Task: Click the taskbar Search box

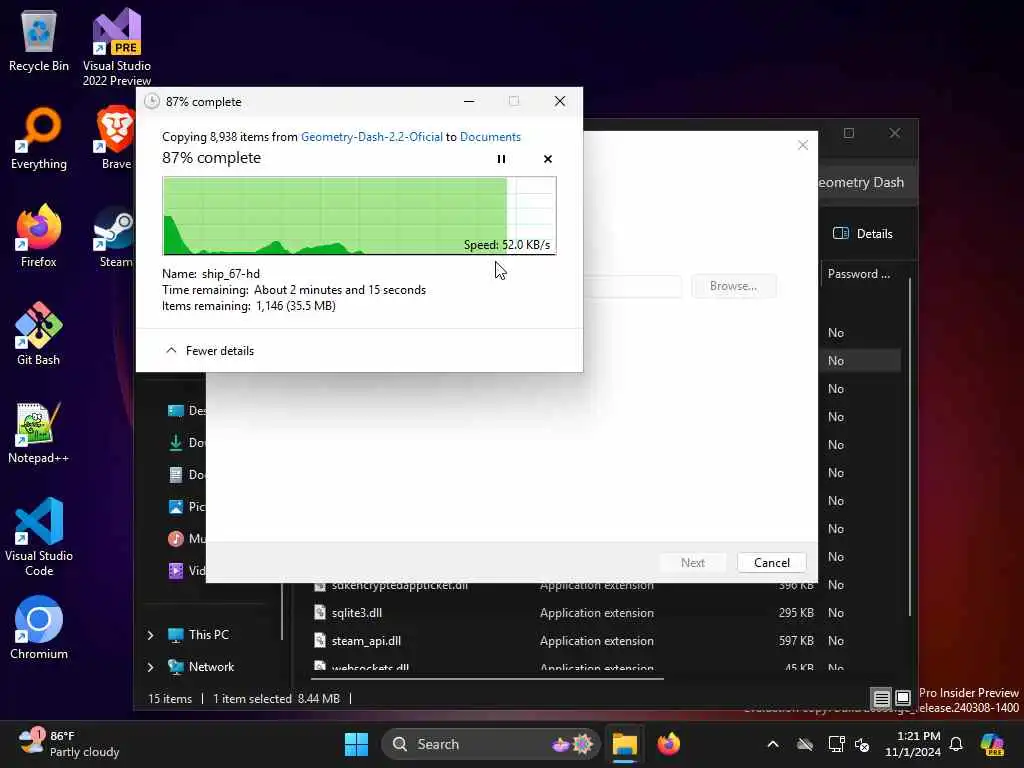Action: [490, 744]
